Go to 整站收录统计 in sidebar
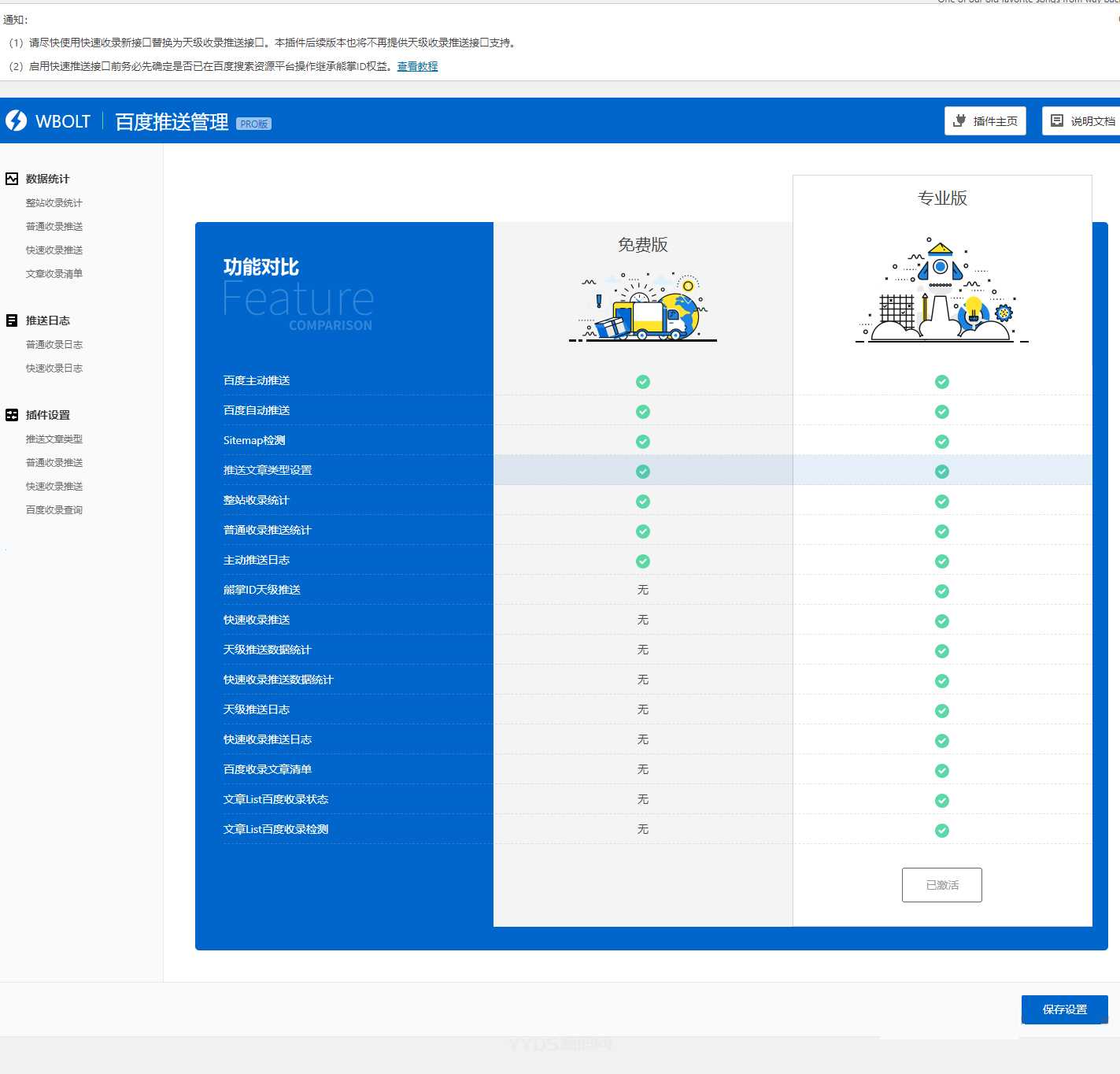Image resolution: width=1120 pixels, height=1074 pixels. pos(54,203)
